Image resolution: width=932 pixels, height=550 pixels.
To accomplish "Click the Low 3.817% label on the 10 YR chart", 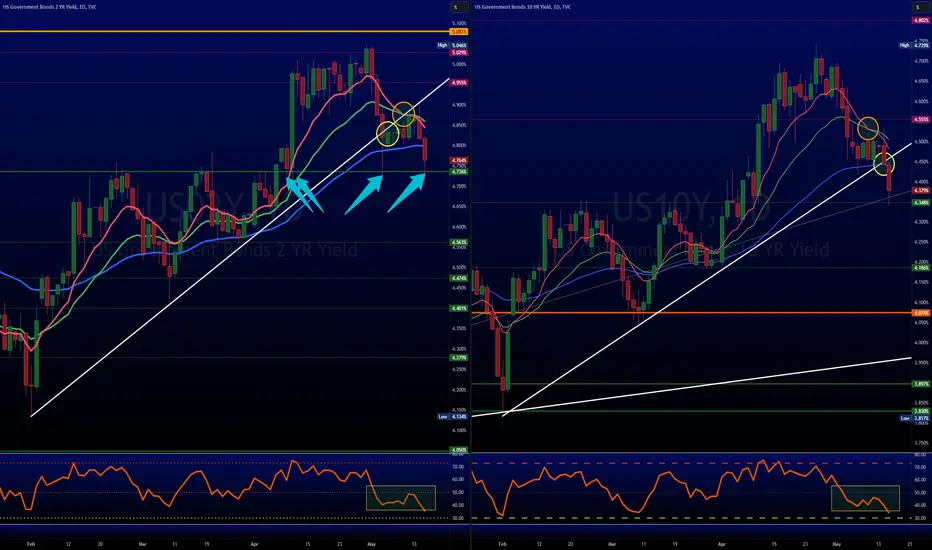I will (914, 418).
